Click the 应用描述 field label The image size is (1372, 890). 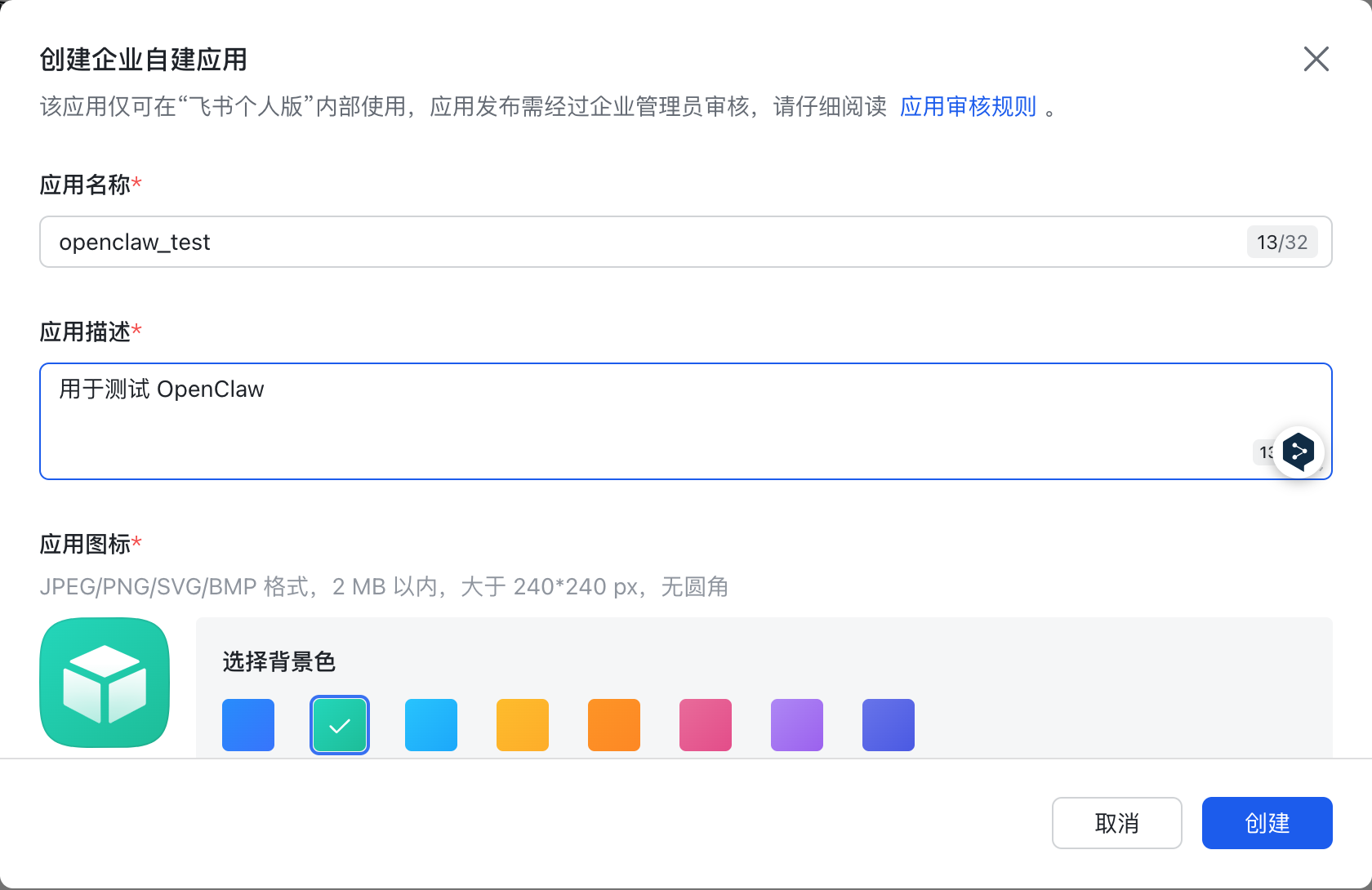tap(85, 332)
